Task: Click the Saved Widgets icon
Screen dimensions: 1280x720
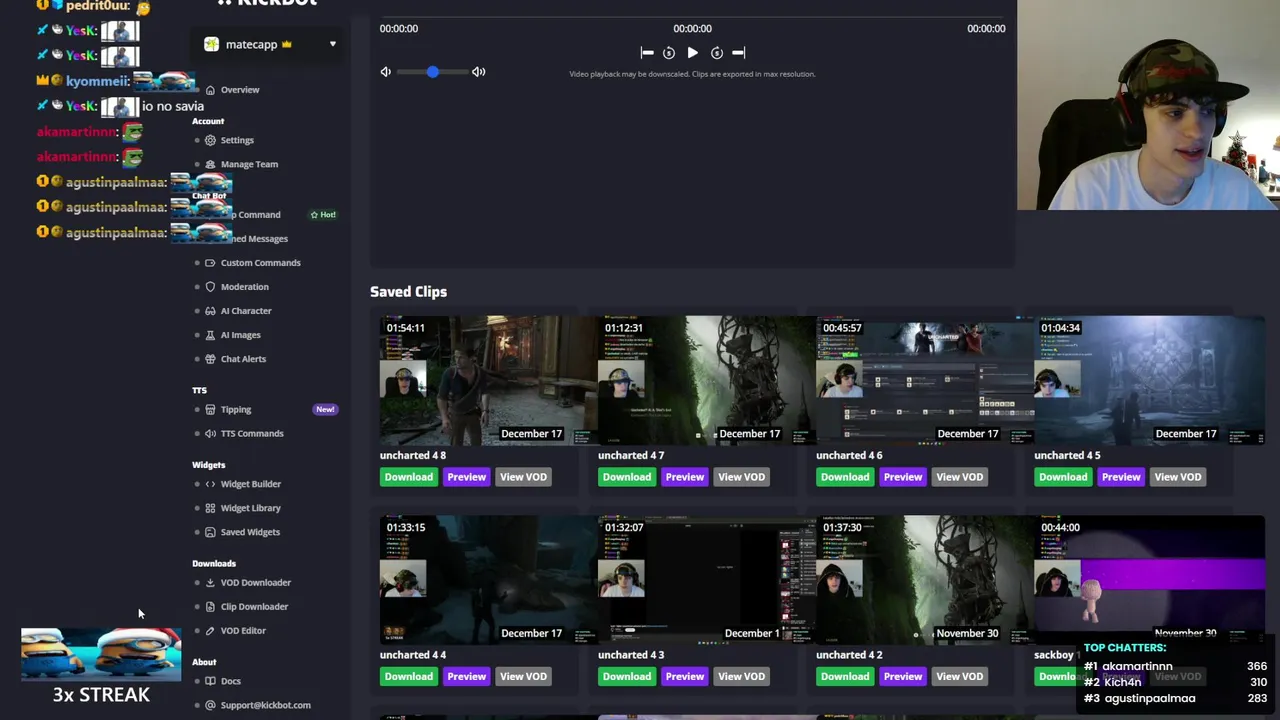Action: point(210,532)
